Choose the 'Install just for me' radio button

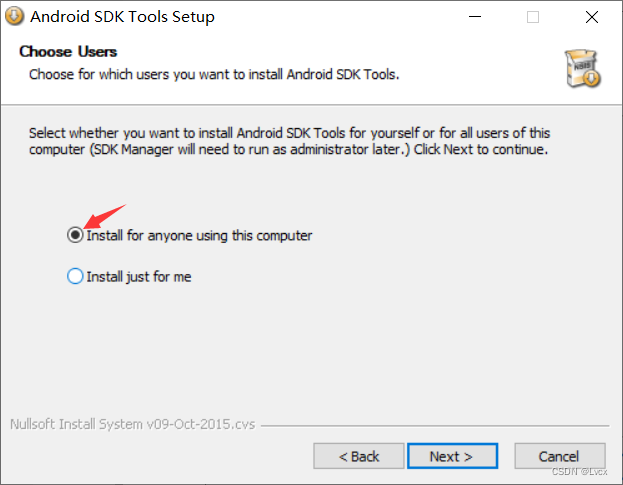point(75,277)
